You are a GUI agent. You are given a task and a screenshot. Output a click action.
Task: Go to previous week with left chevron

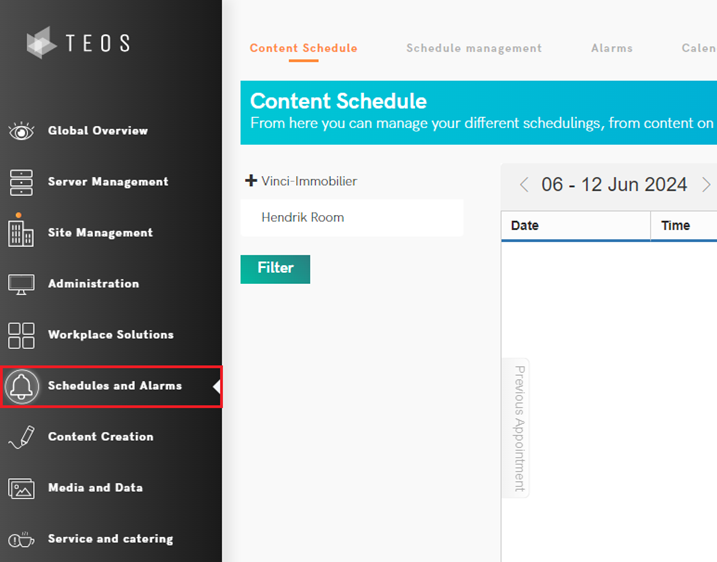click(x=524, y=185)
